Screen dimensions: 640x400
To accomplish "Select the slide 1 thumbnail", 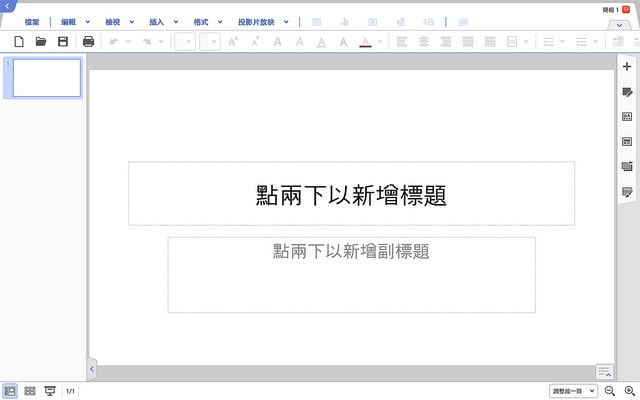I will pyautogui.click(x=47, y=78).
